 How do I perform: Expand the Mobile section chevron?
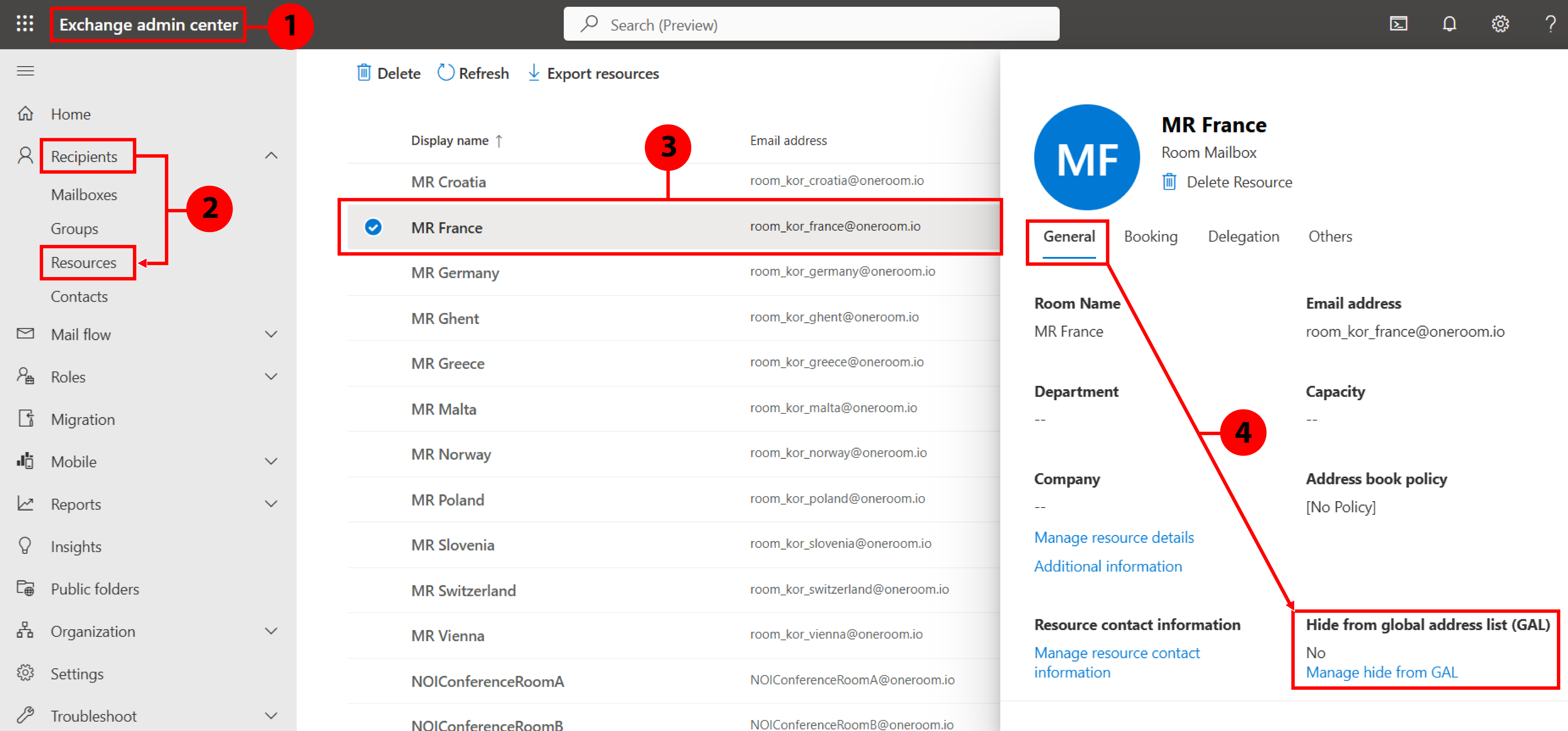pyautogui.click(x=272, y=461)
